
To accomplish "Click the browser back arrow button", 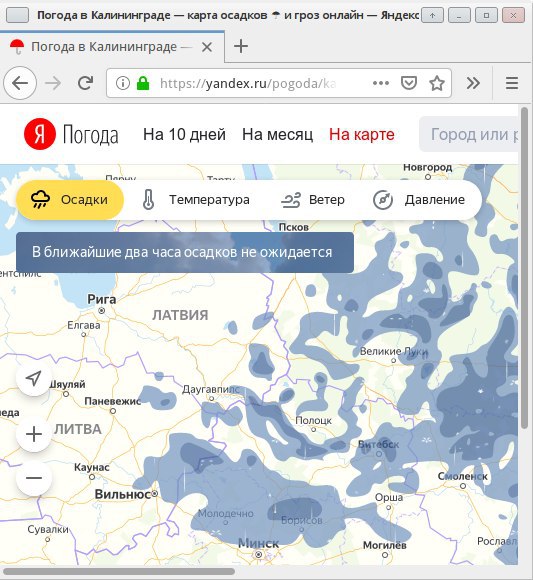I will tap(20, 83).
